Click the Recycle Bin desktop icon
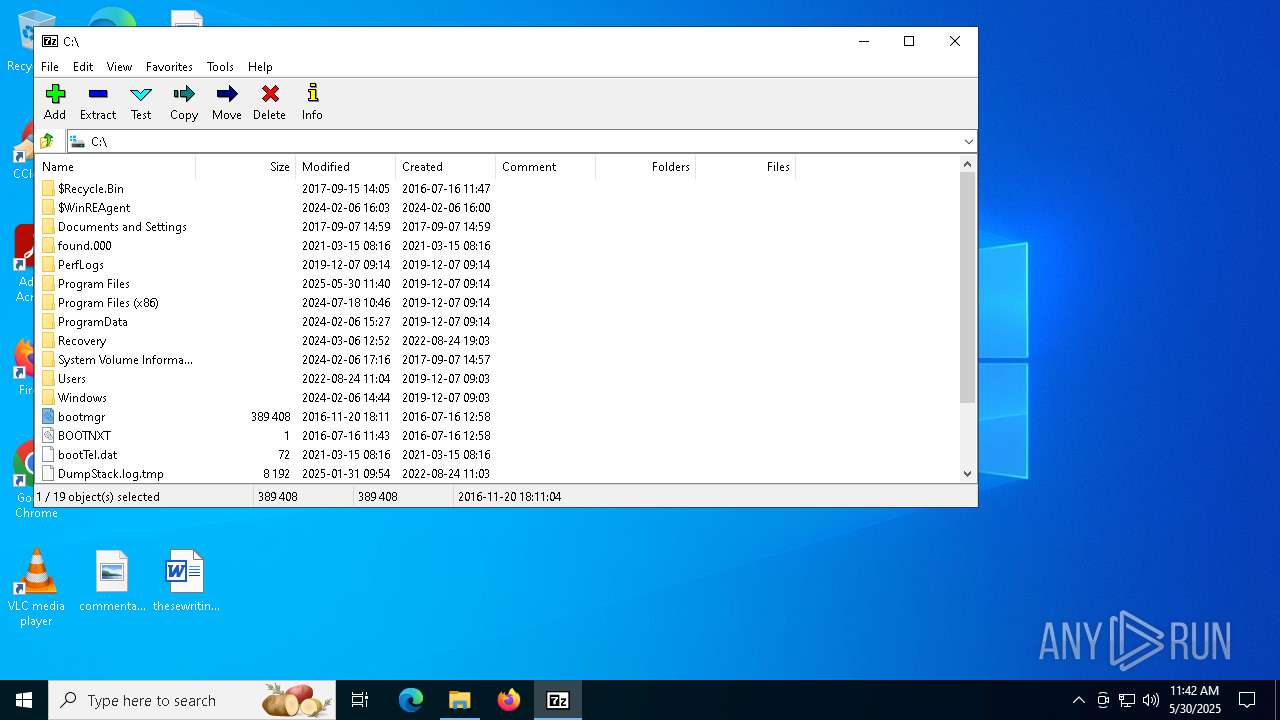The image size is (1280, 720). (x=19, y=41)
